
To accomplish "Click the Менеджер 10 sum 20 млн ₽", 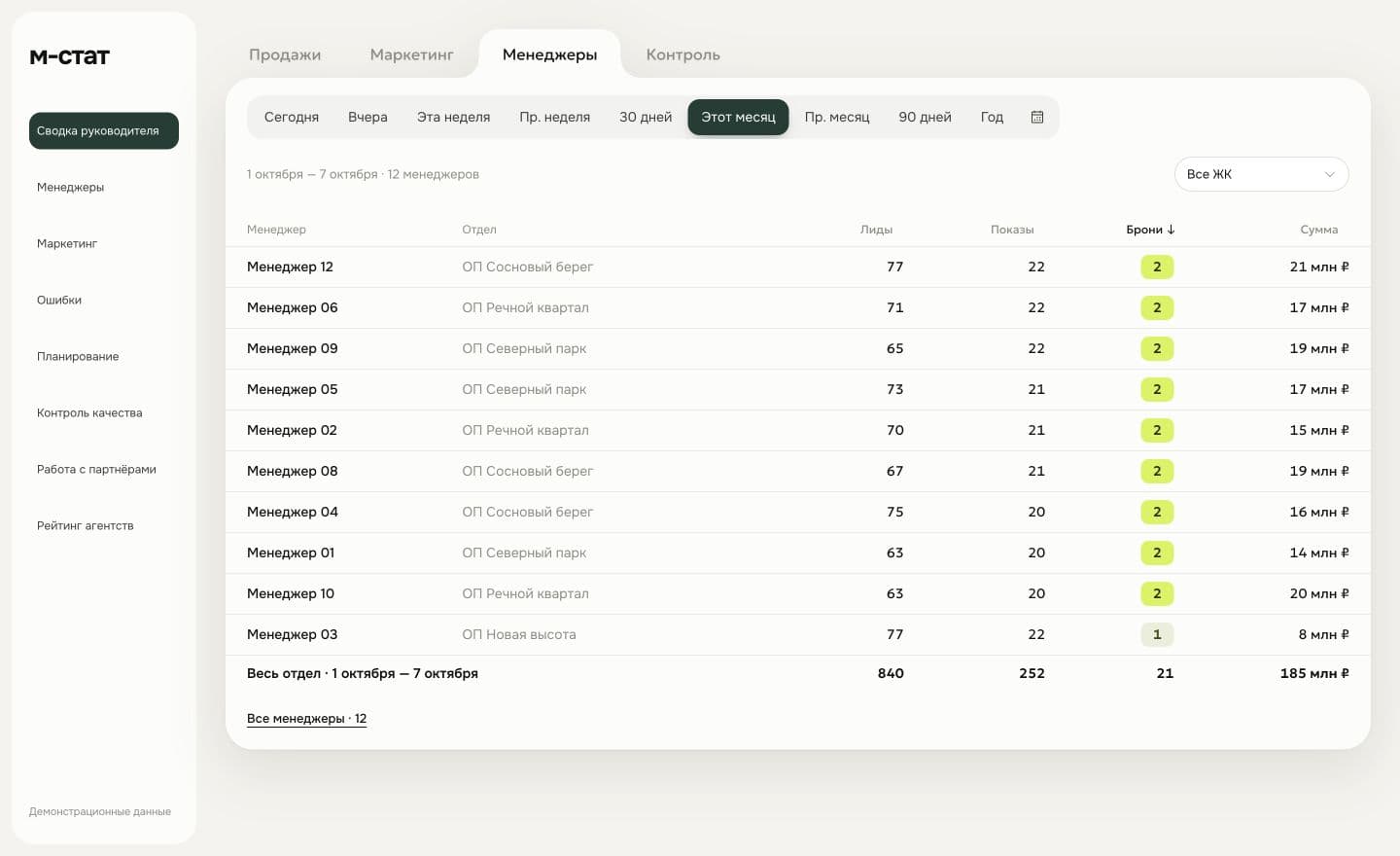I will 1319,593.
